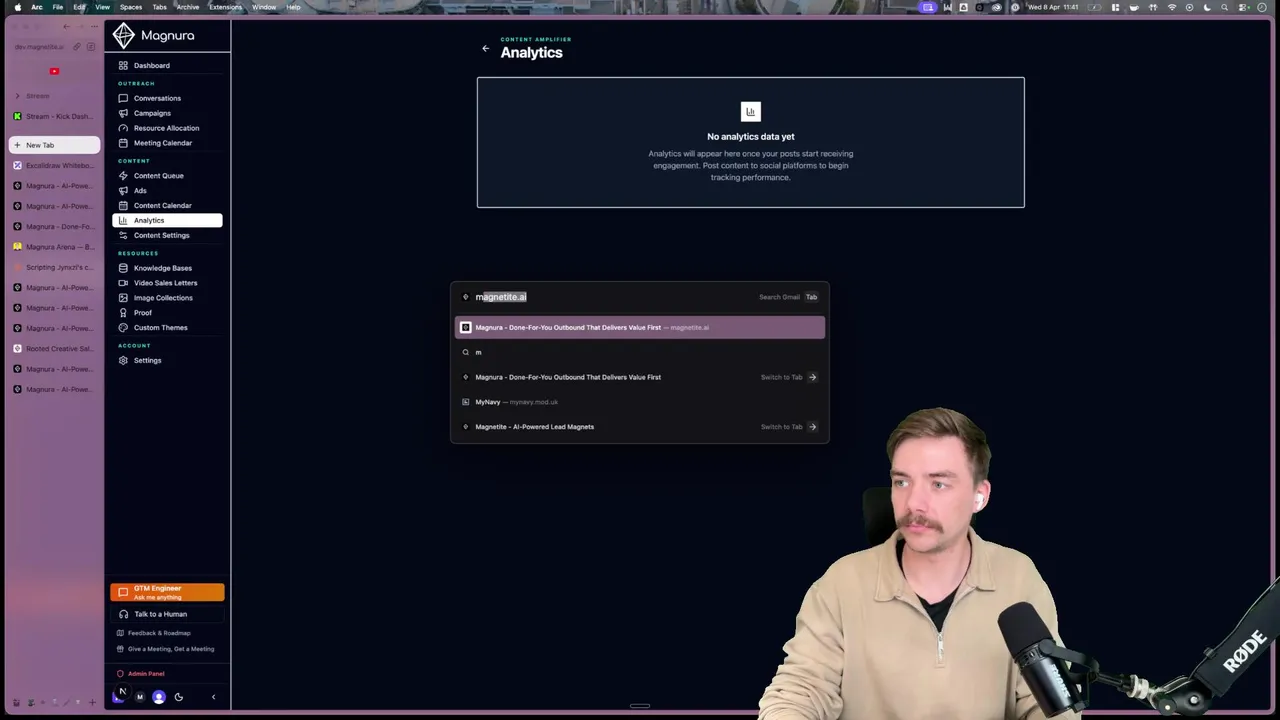
Task: Open Dashboard in Magnura sidebar
Action: point(167,65)
